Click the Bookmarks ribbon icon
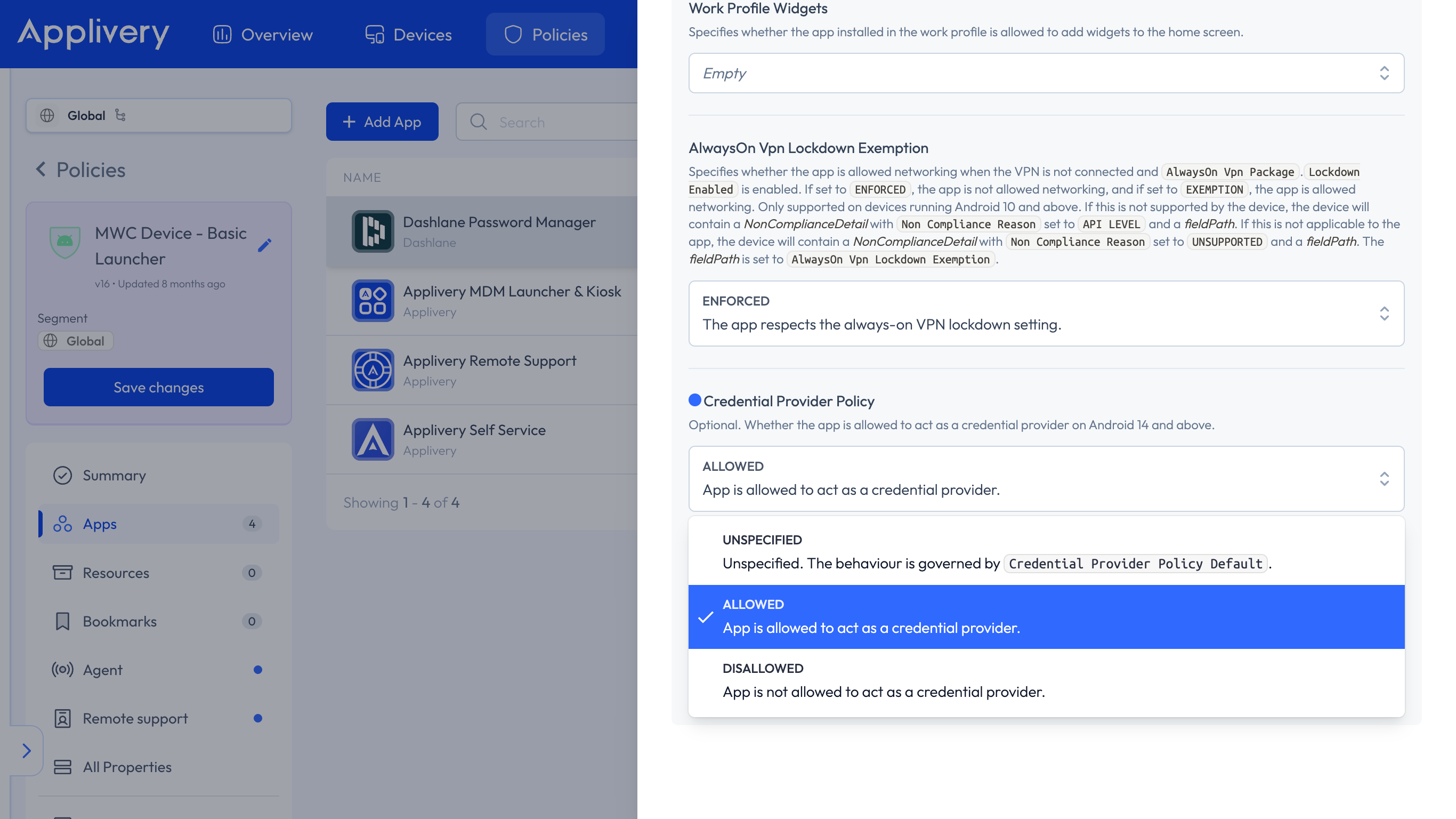Viewport: 1456px width, 819px height. pyautogui.click(x=62, y=621)
